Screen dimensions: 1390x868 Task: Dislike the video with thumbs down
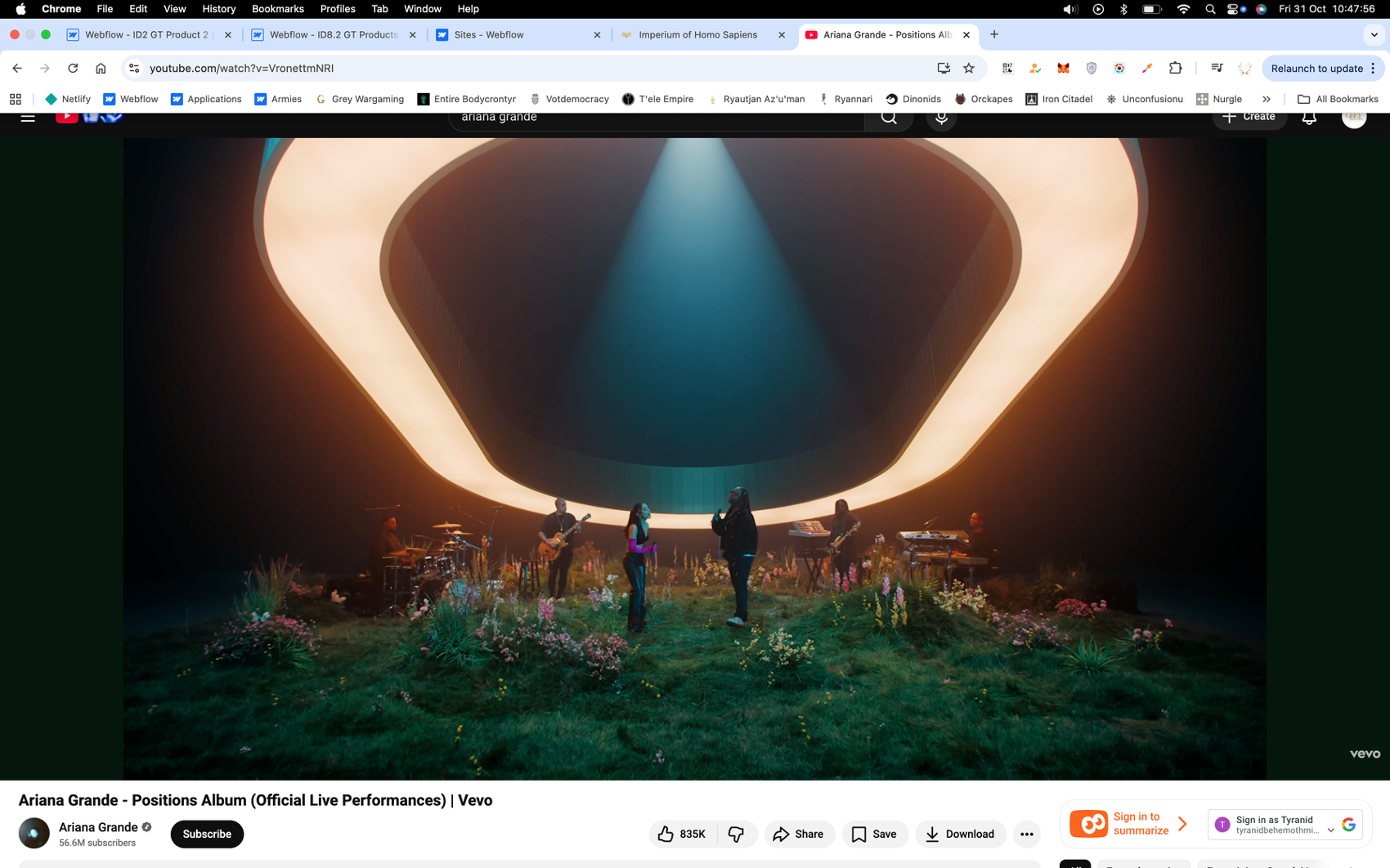pos(737,834)
